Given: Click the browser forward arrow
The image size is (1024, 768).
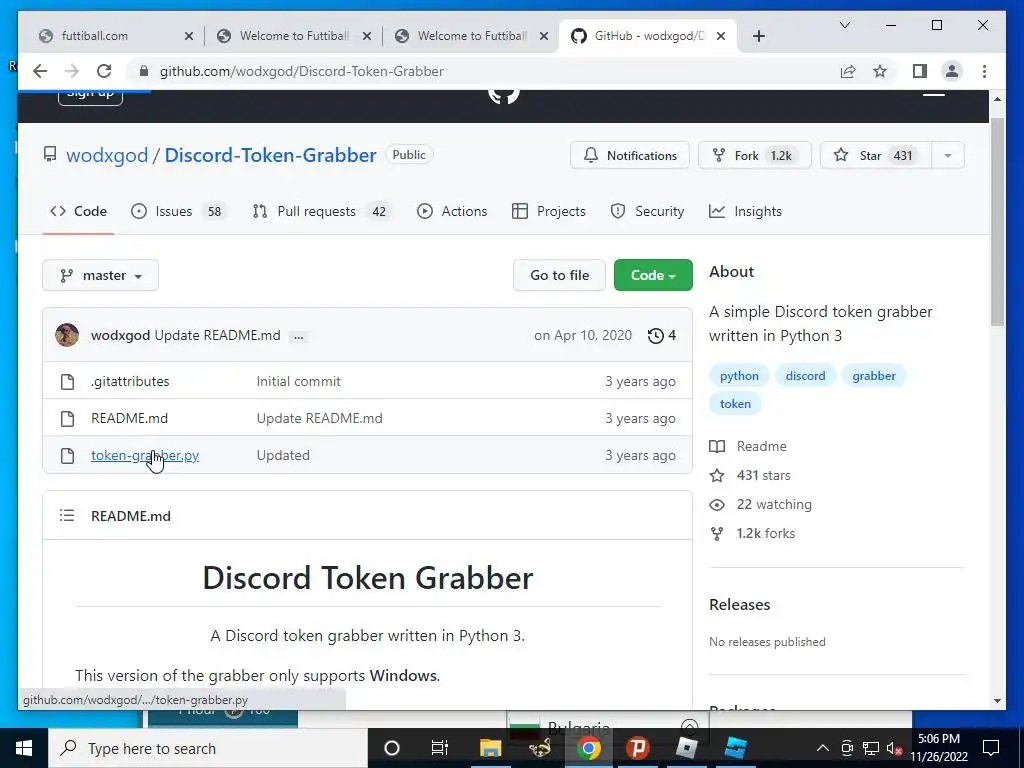Looking at the screenshot, I should point(72,71).
